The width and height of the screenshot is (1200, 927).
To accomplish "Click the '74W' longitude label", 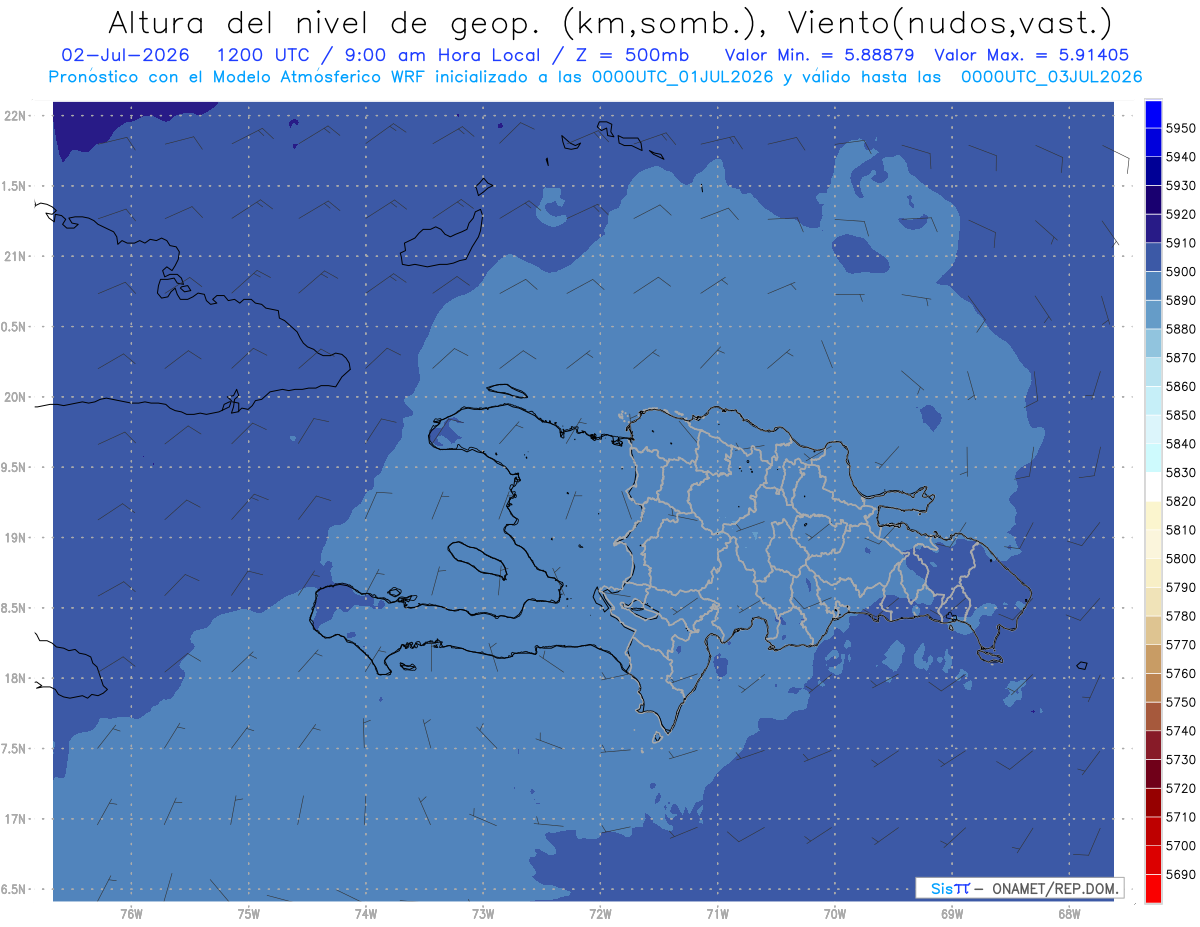I will (366, 913).
